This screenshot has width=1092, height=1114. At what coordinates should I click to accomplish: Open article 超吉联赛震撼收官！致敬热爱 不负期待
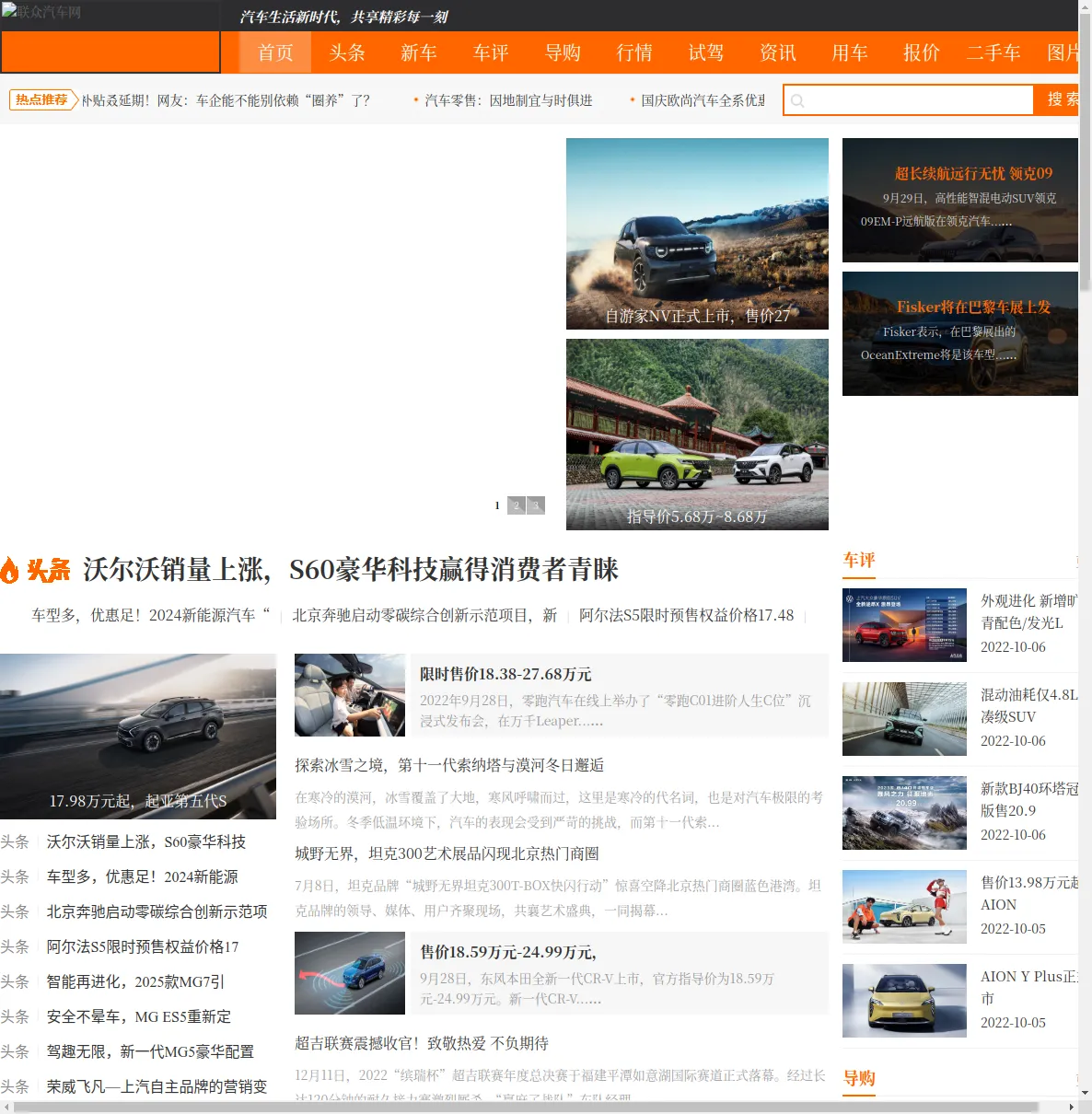pos(422,1043)
